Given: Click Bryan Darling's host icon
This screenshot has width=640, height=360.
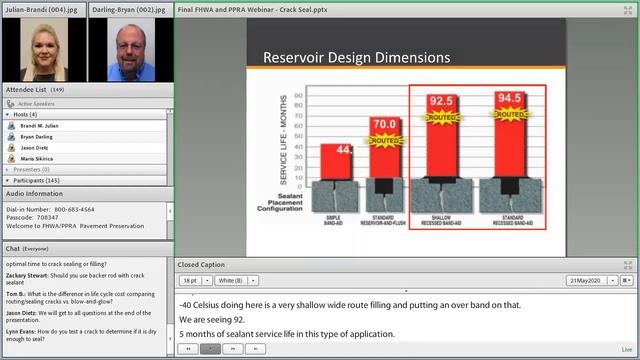Looking at the screenshot, I should click(x=11, y=137).
